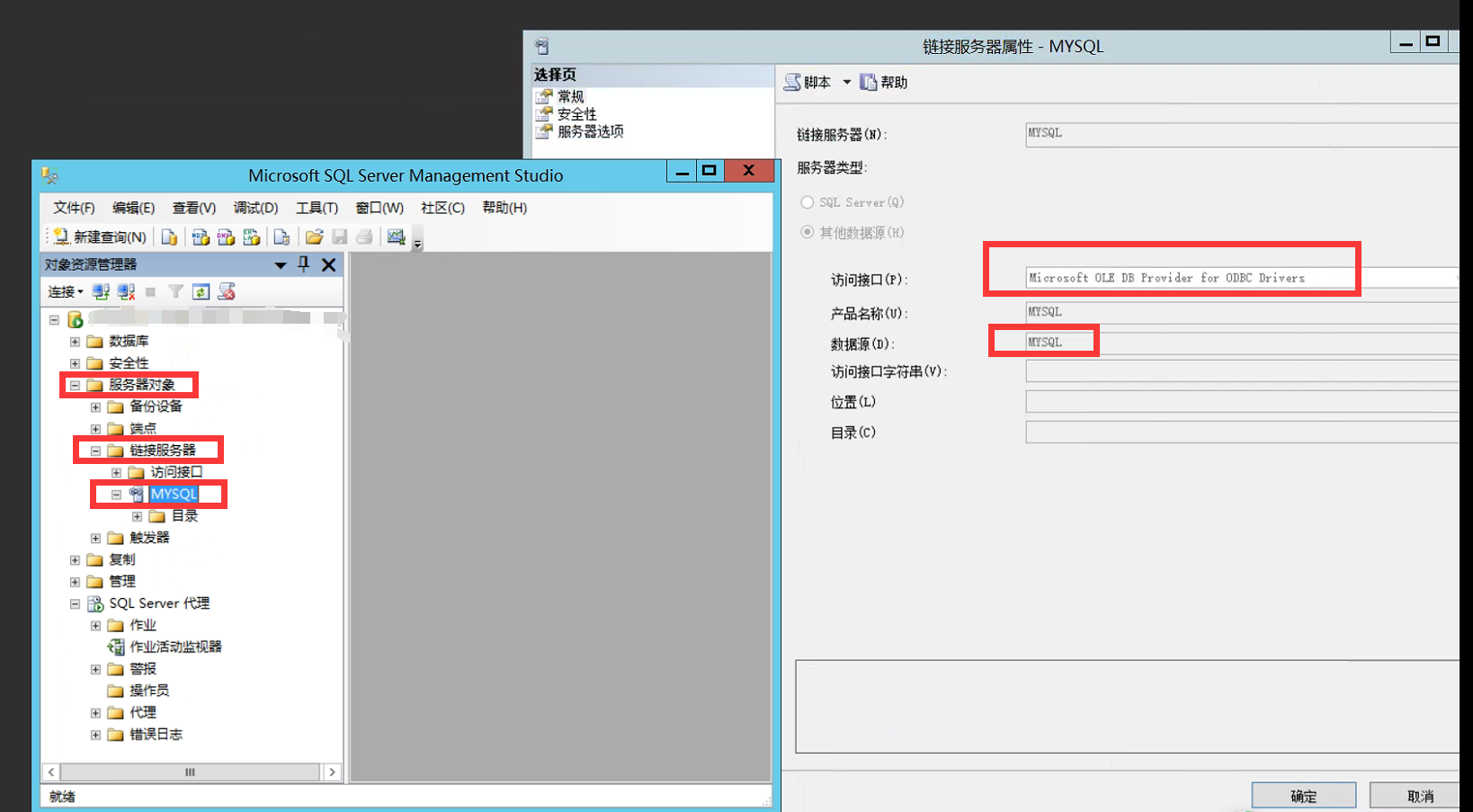Click the 帮助 button in properties dialog
1473x812 pixels.
[884, 82]
